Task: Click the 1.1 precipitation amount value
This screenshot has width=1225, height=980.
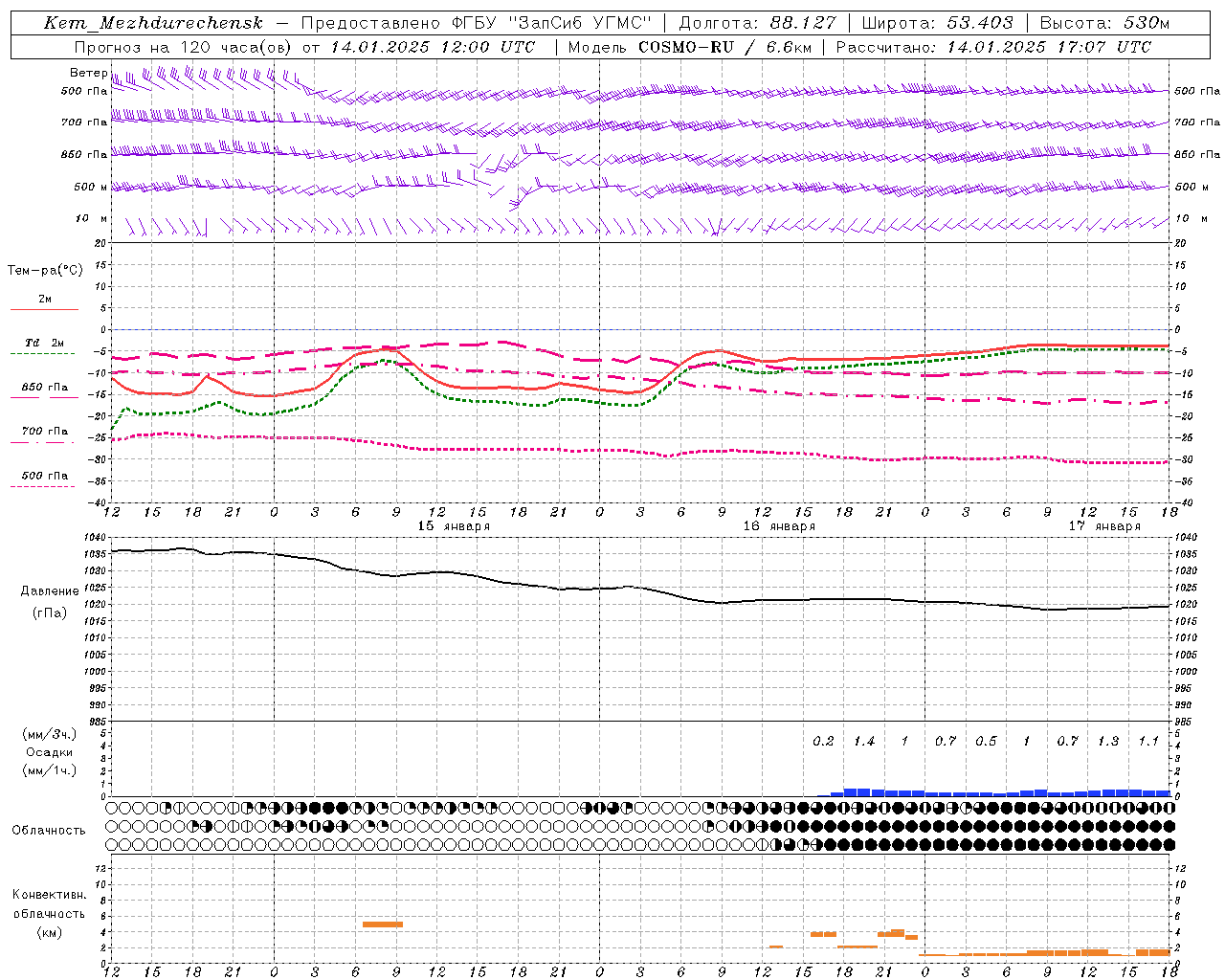Action: [x=1148, y=741]
